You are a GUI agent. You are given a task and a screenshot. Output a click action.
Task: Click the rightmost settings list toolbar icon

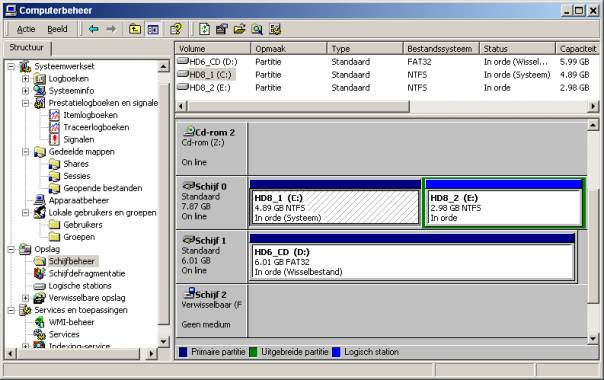pos(275,29)
